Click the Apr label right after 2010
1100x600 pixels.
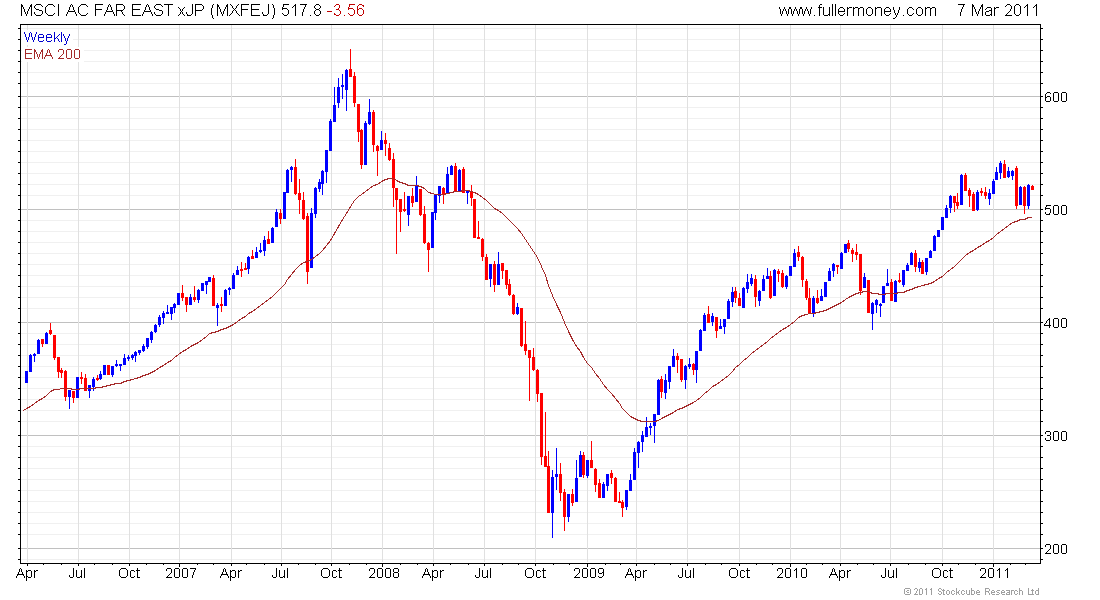[840, 574]
